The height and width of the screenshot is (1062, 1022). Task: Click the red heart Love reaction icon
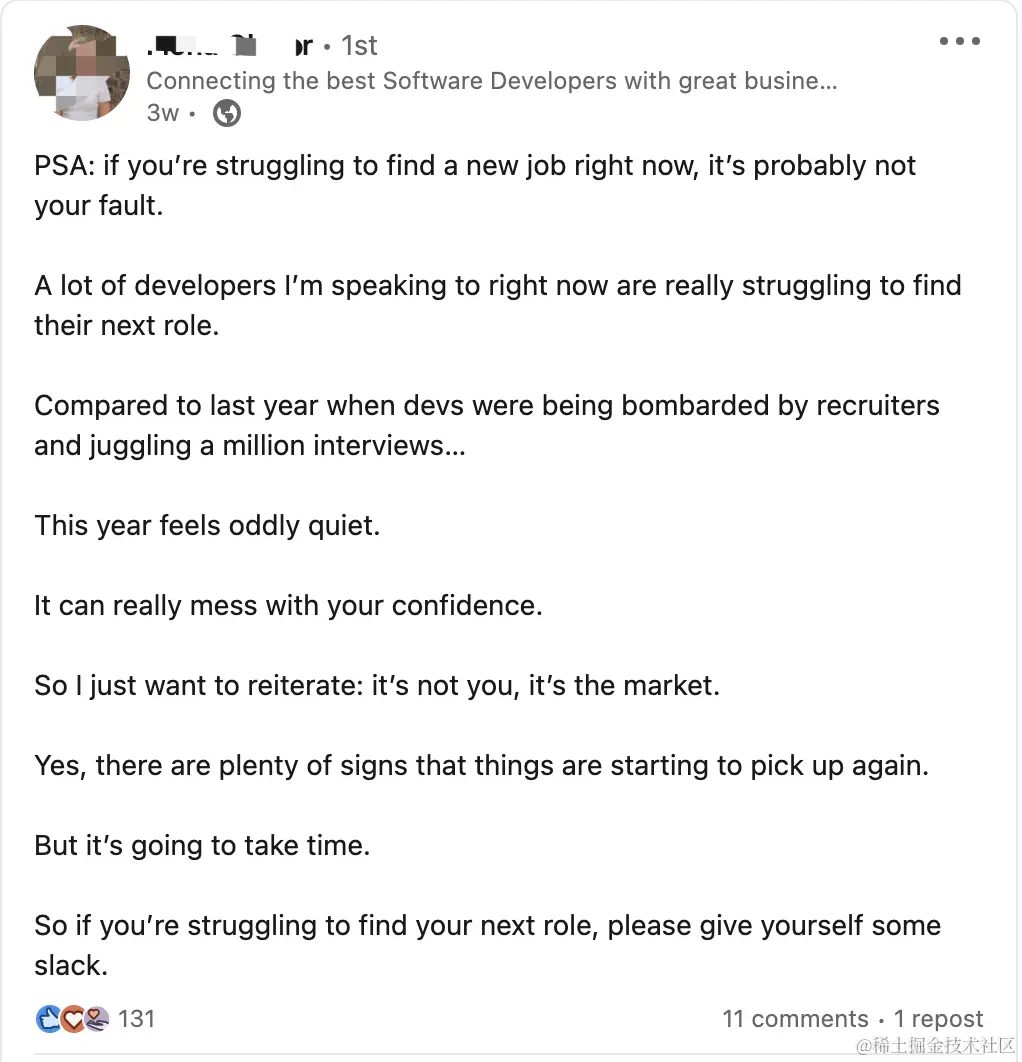pyautogui.click(x=72, y=1019)
